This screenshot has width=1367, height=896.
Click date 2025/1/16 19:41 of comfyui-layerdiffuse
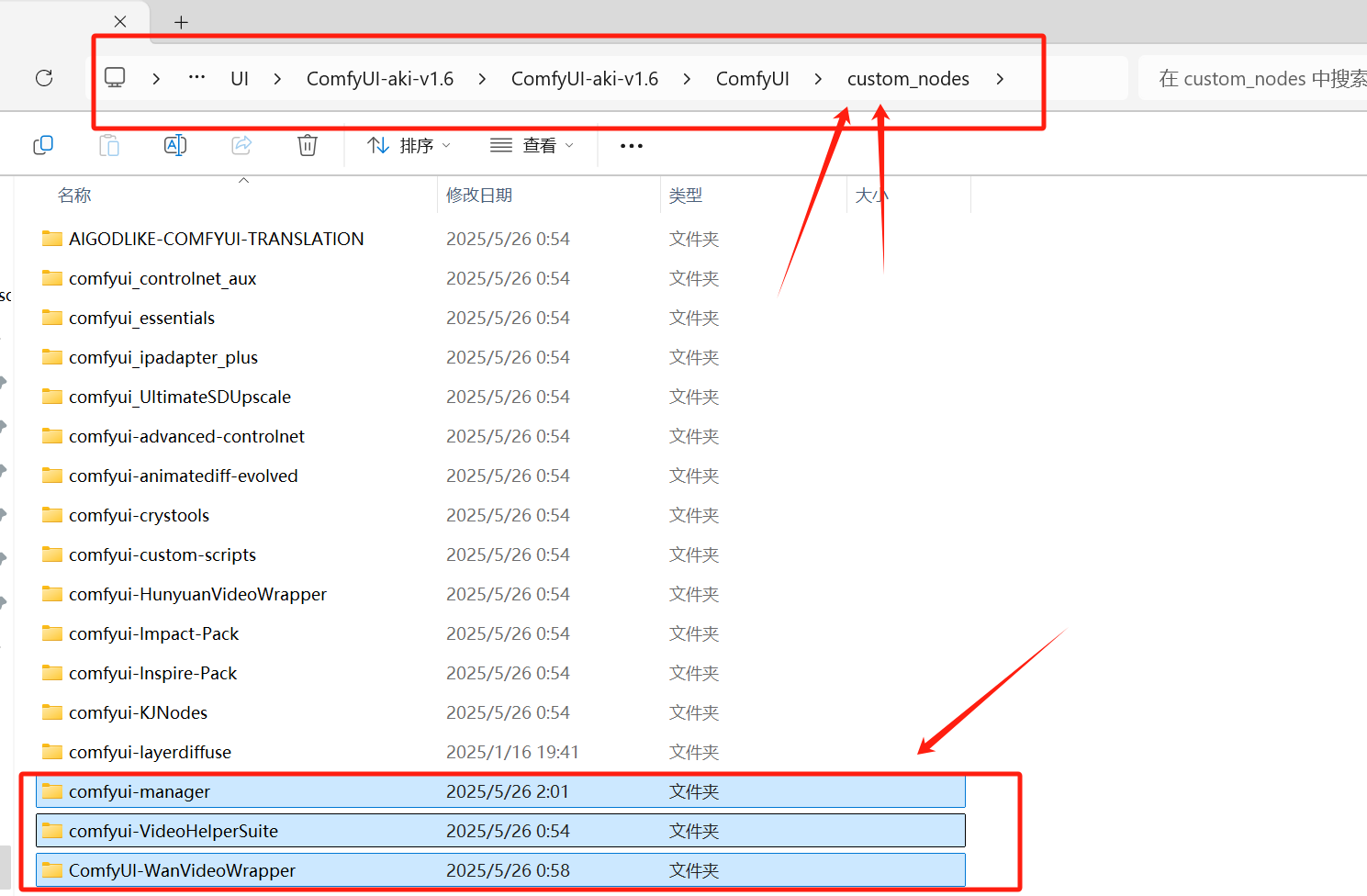512,752
